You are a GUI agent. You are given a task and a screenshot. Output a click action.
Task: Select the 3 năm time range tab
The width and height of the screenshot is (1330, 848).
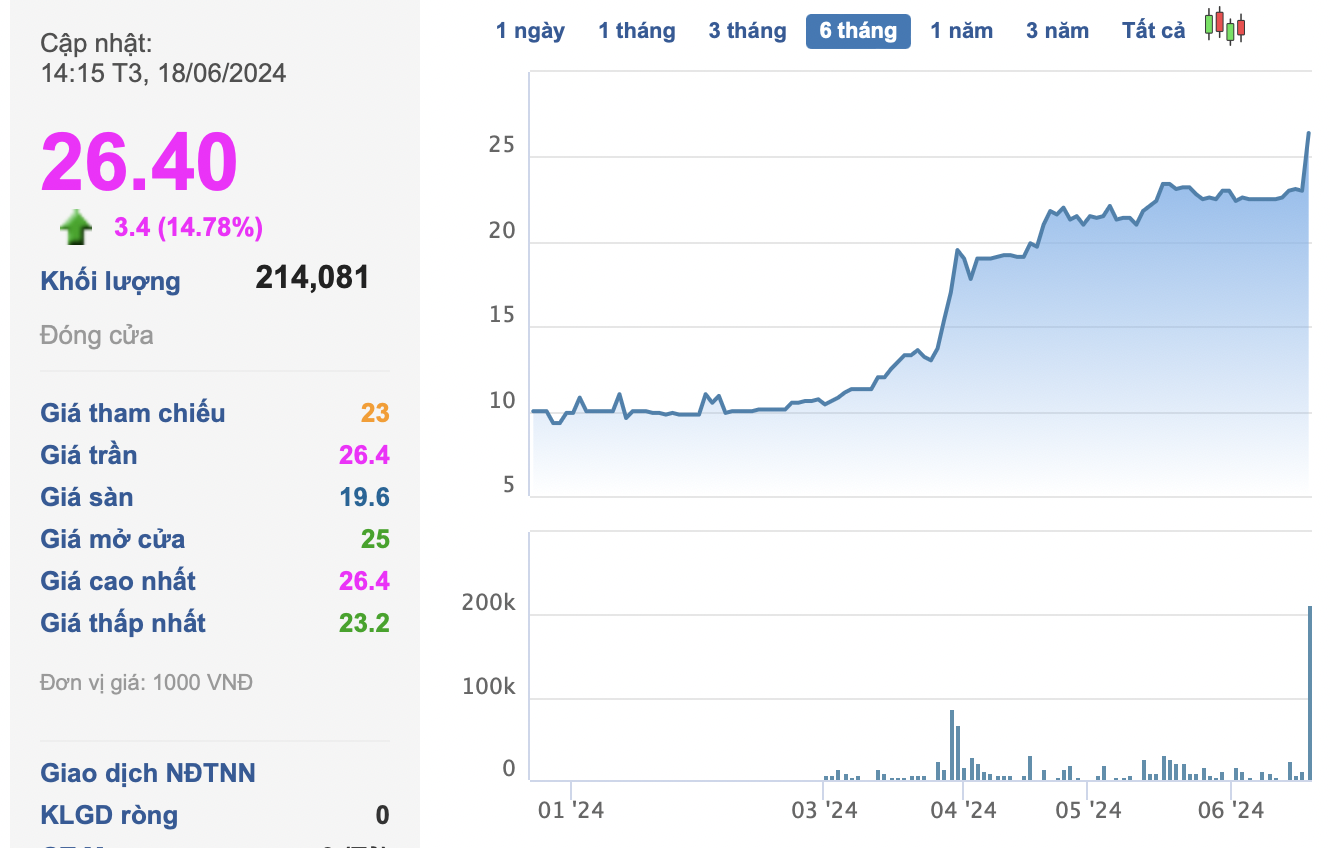1057,31
